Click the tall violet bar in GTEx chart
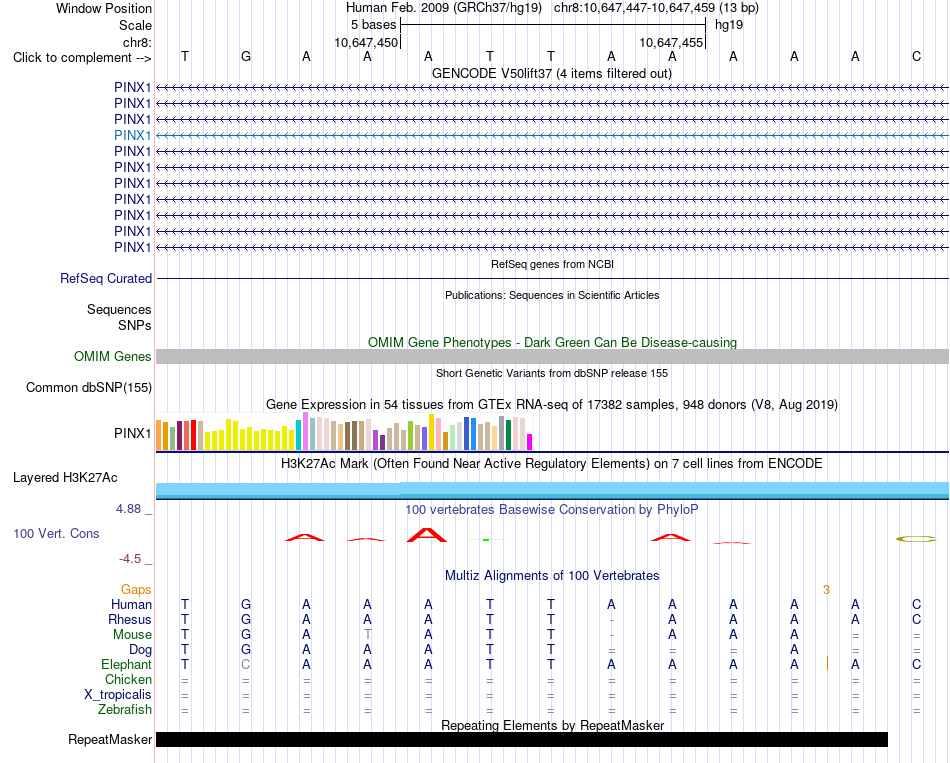The image size is (950, 763). [x=306, y=431]
